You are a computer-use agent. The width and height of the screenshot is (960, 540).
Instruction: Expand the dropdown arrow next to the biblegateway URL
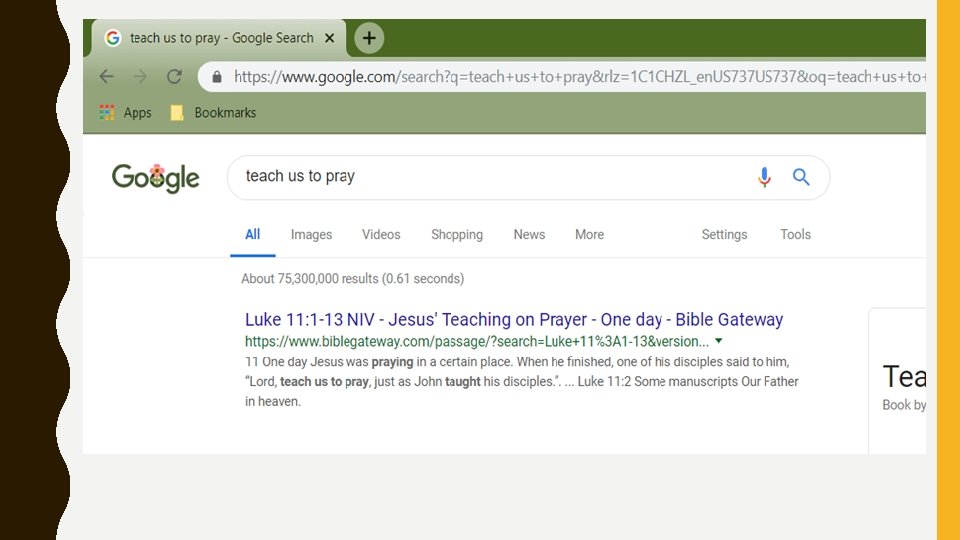[x=719, y=341]
